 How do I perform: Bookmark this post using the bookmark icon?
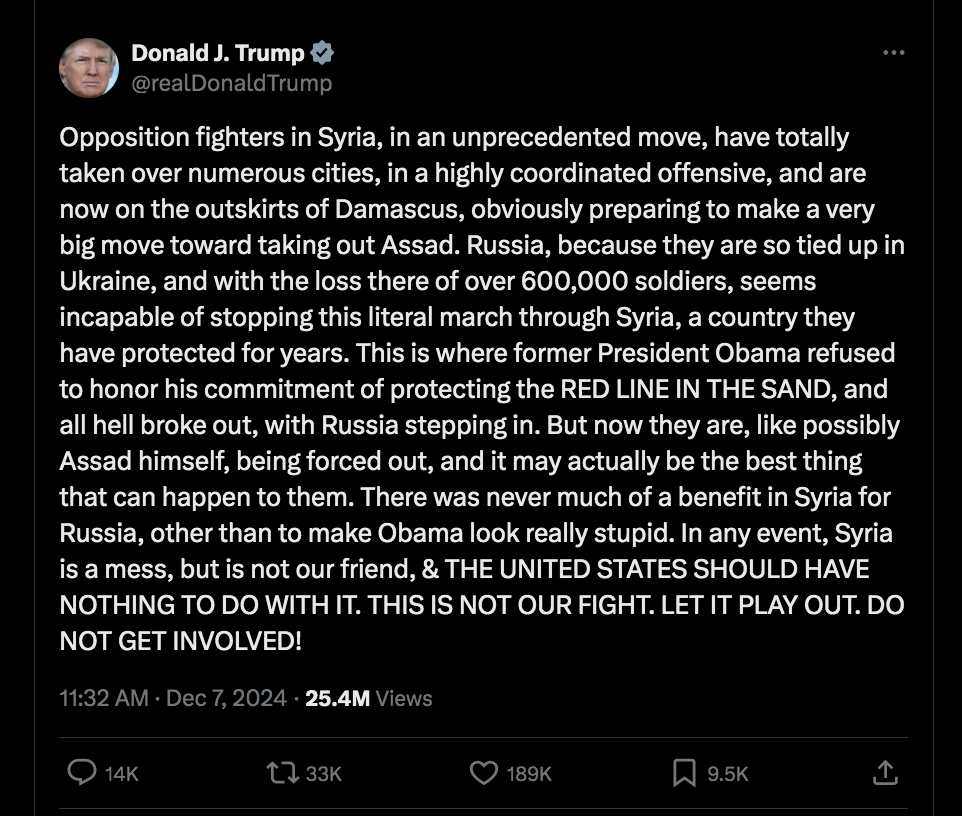[x=684, y=772]
